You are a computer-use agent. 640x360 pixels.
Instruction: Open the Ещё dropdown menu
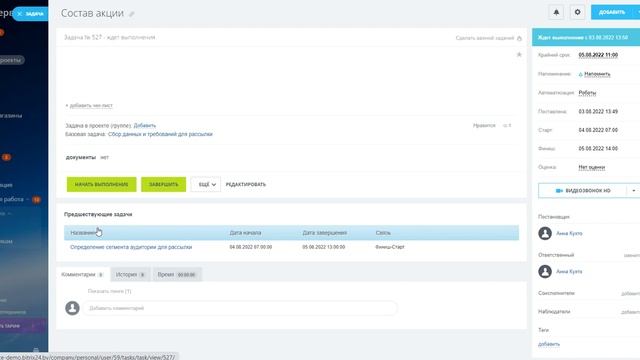coord(206,184)
